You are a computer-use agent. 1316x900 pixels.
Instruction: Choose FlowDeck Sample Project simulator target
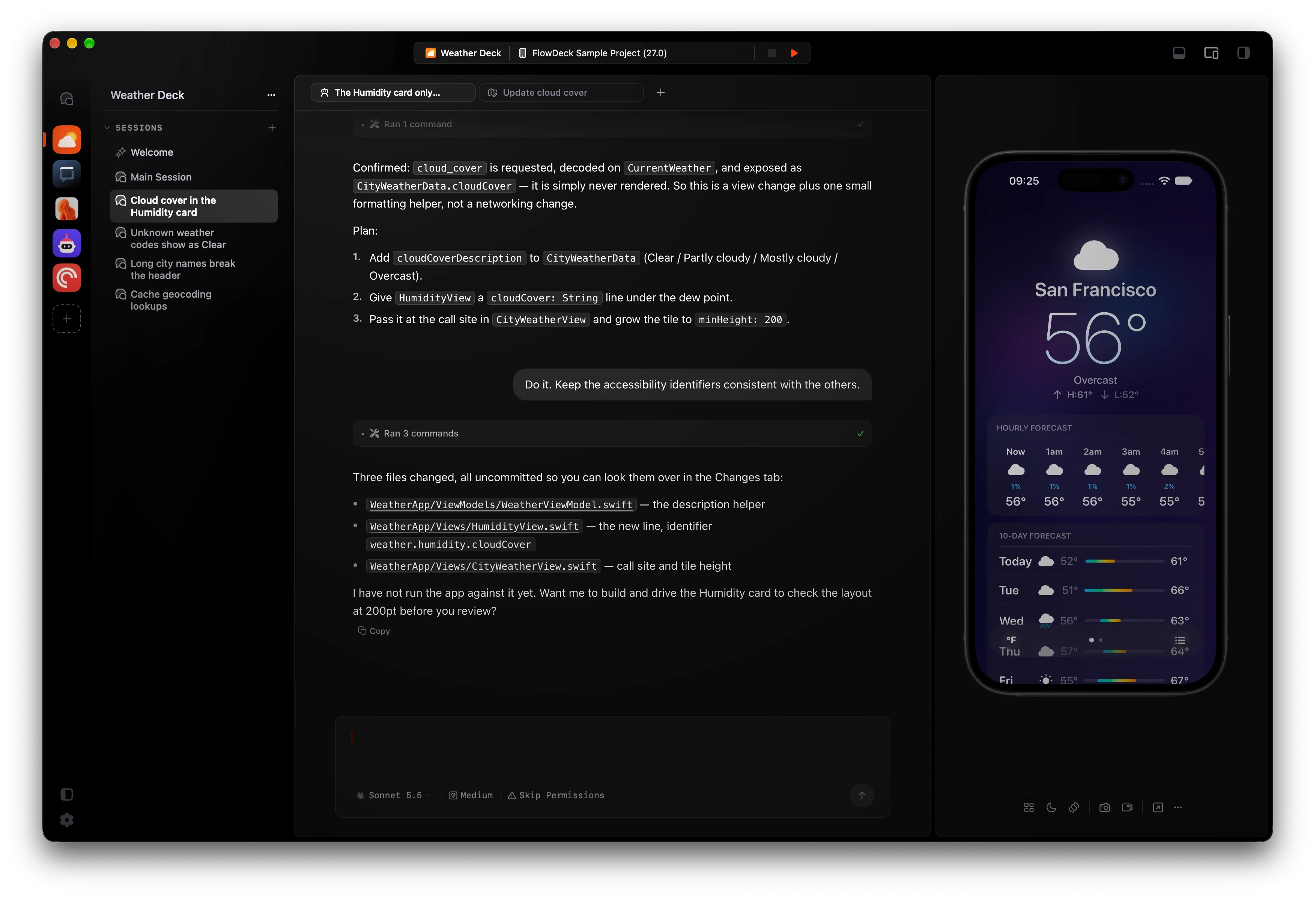(593, 53)
